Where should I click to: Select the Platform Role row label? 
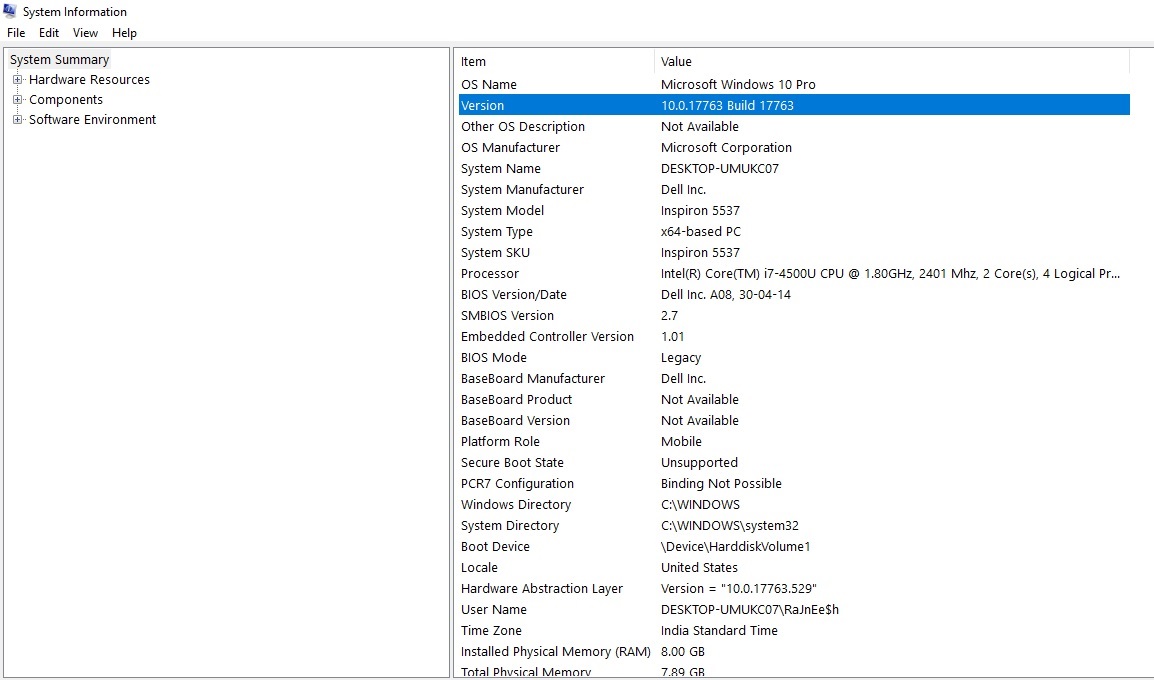pyautogui.click(x=500, y=442)
